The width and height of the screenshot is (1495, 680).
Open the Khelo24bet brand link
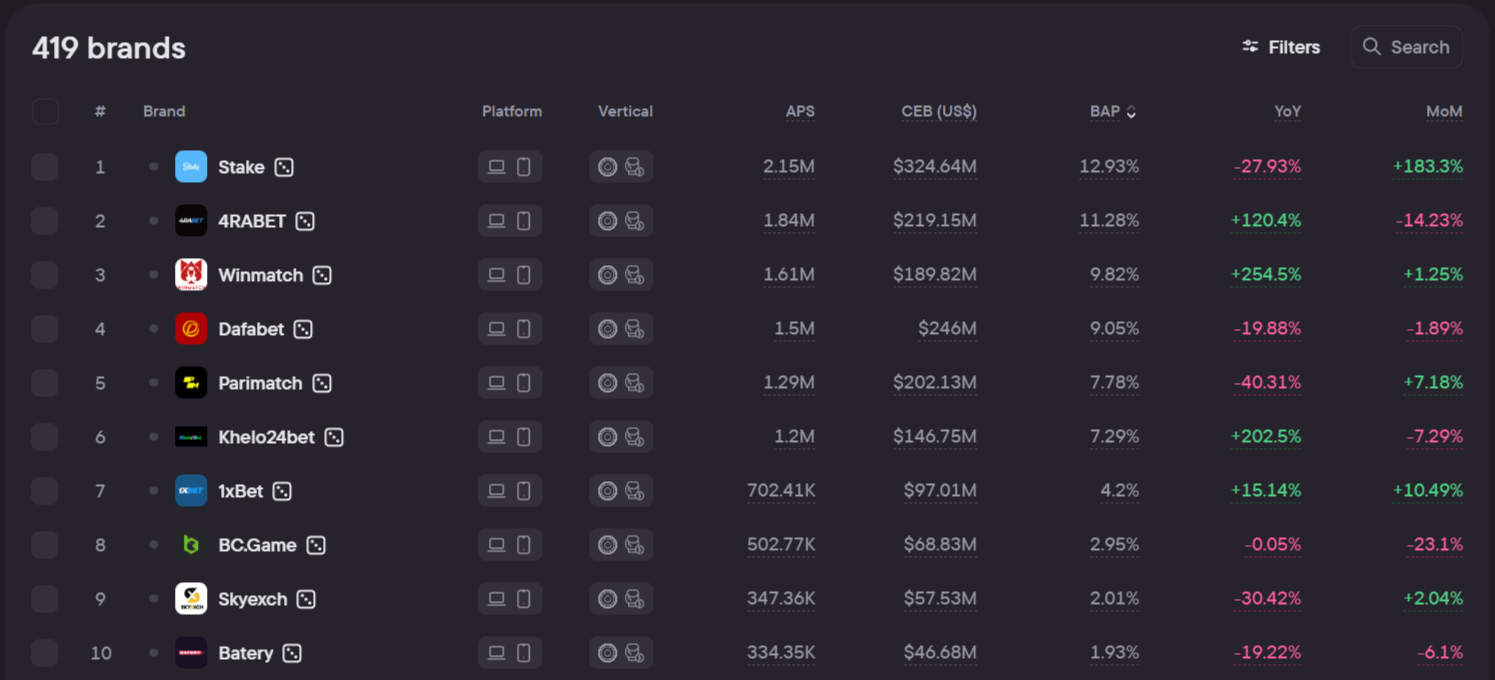point(266,437)
